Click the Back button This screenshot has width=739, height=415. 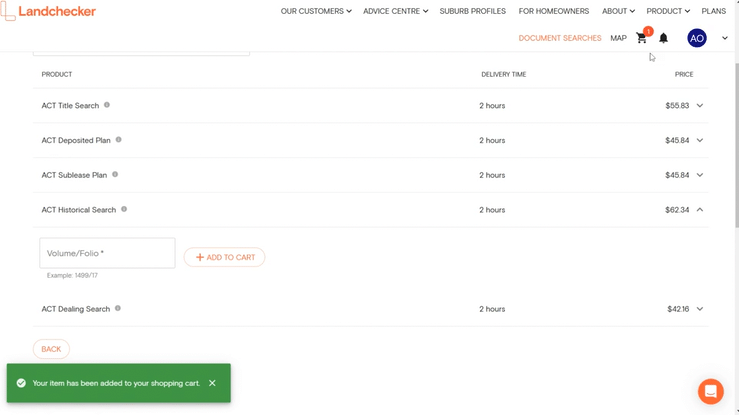click(51, 349)
